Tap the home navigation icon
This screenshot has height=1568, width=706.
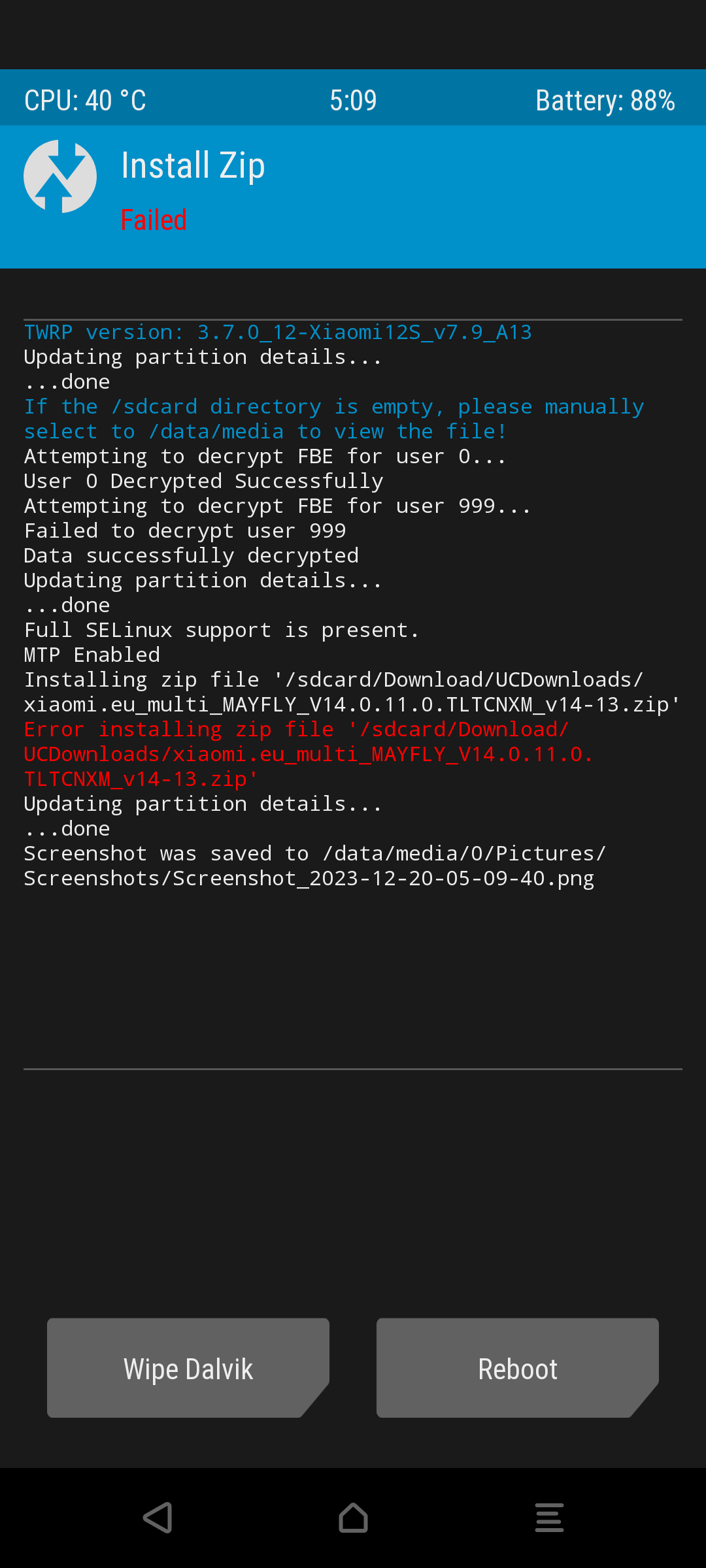353,1518
